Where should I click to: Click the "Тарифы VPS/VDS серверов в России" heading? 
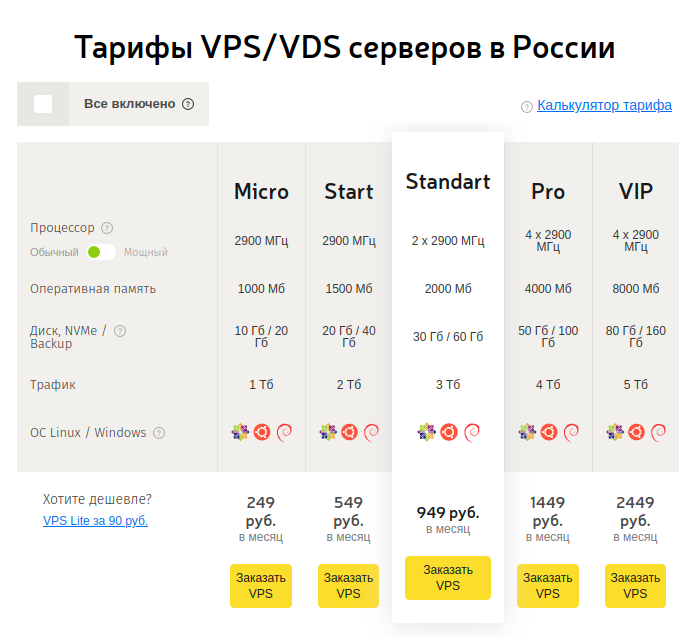click(x=344, y=47)
